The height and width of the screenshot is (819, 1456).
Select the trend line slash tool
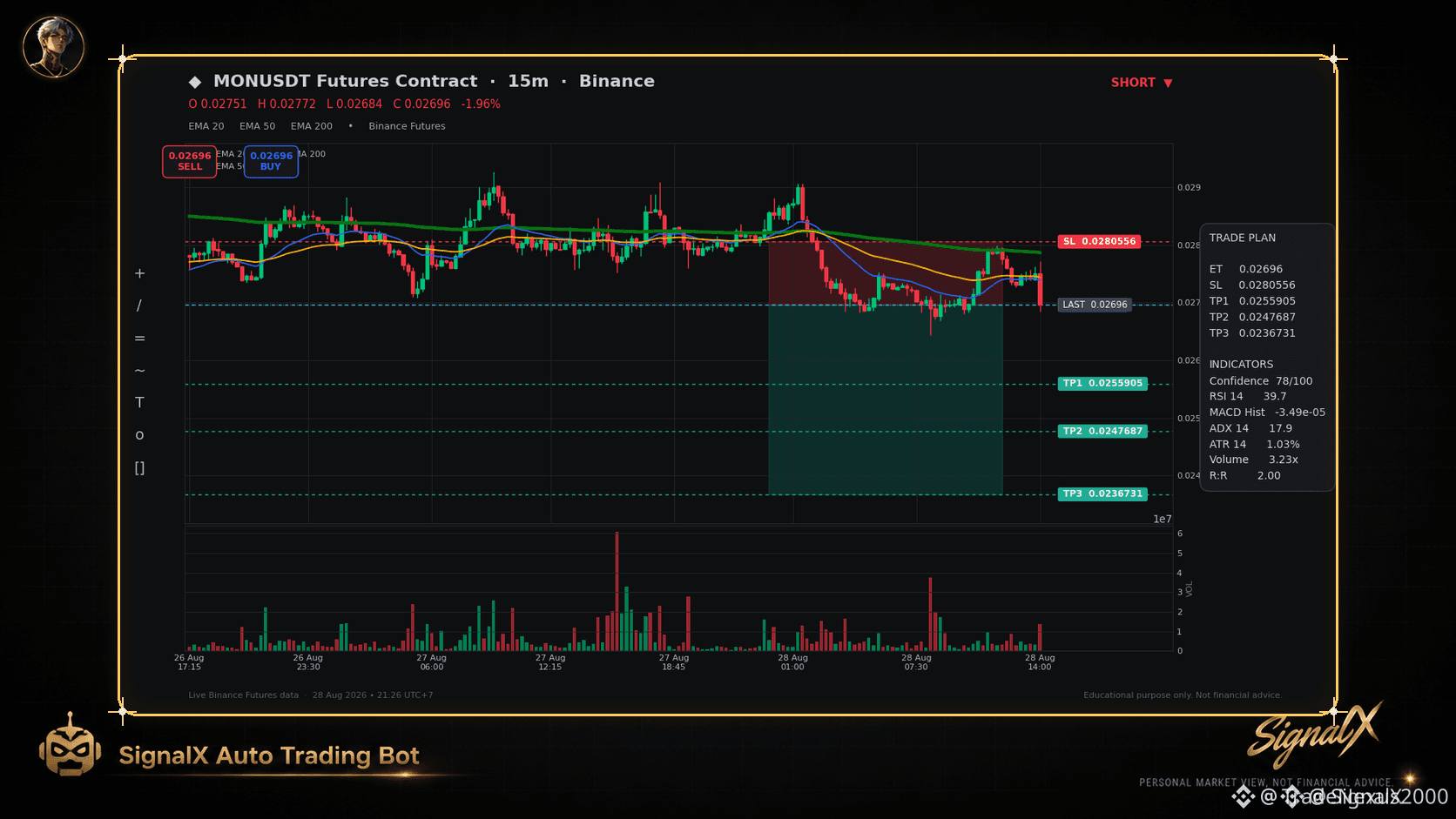coord(139,305)
